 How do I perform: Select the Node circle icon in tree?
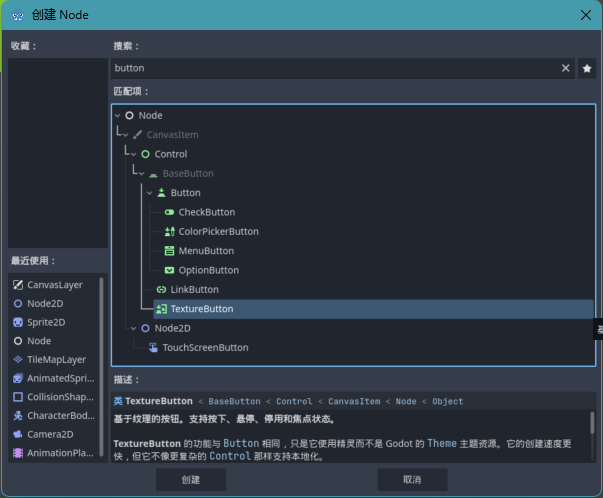(x=130, y=115)
